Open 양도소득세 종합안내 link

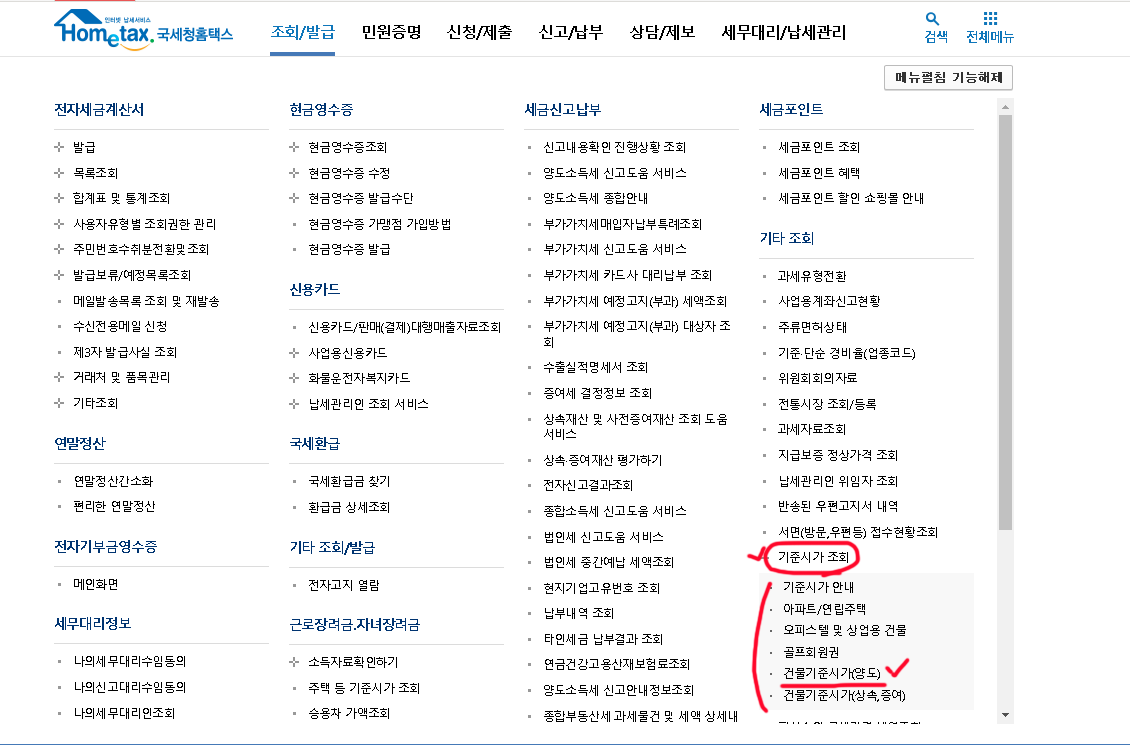pyautogui.click(x=596, y=198)
